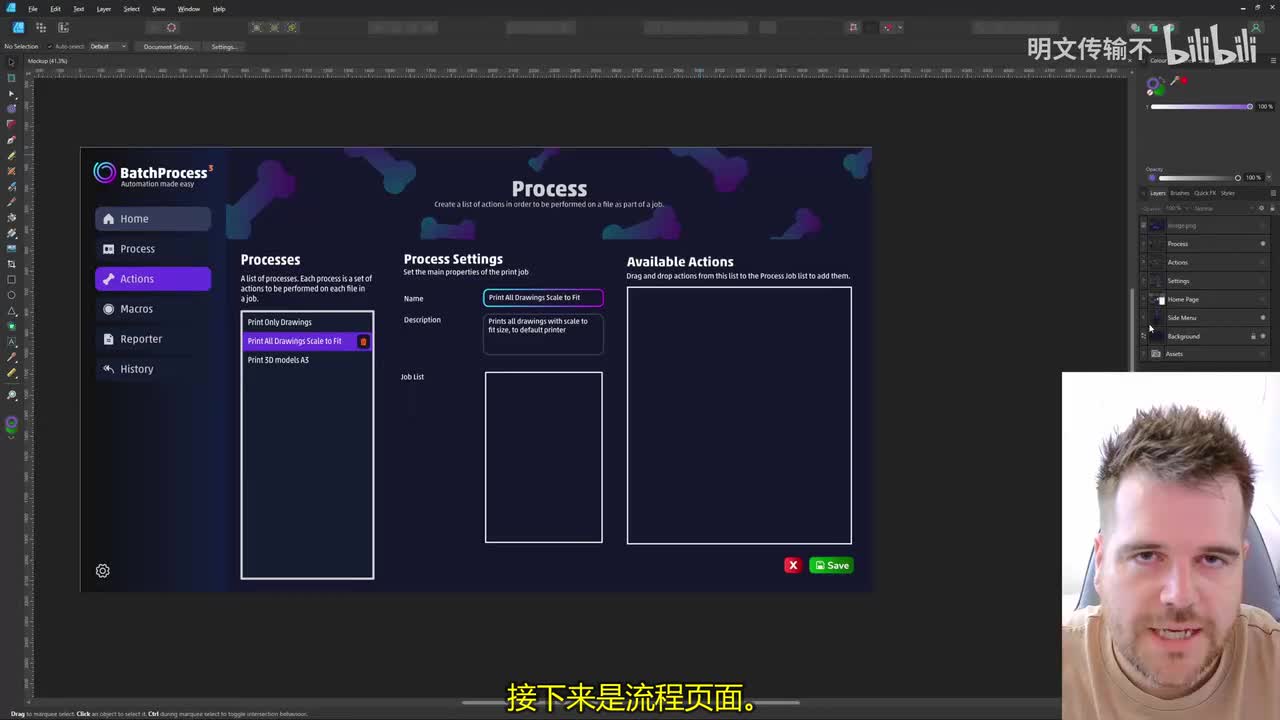Select the Corner tool
Image resolution: width=1280 pixels, height=720 pixels.
click(11, 123)
